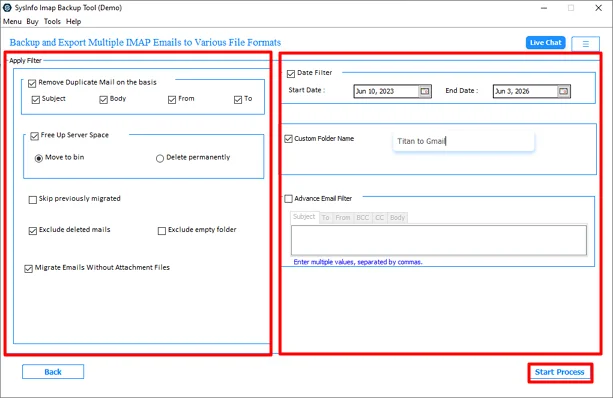This screenshot has height=398, width=613.
Task: Click the Live Chat button
Action: coord(546,43)
